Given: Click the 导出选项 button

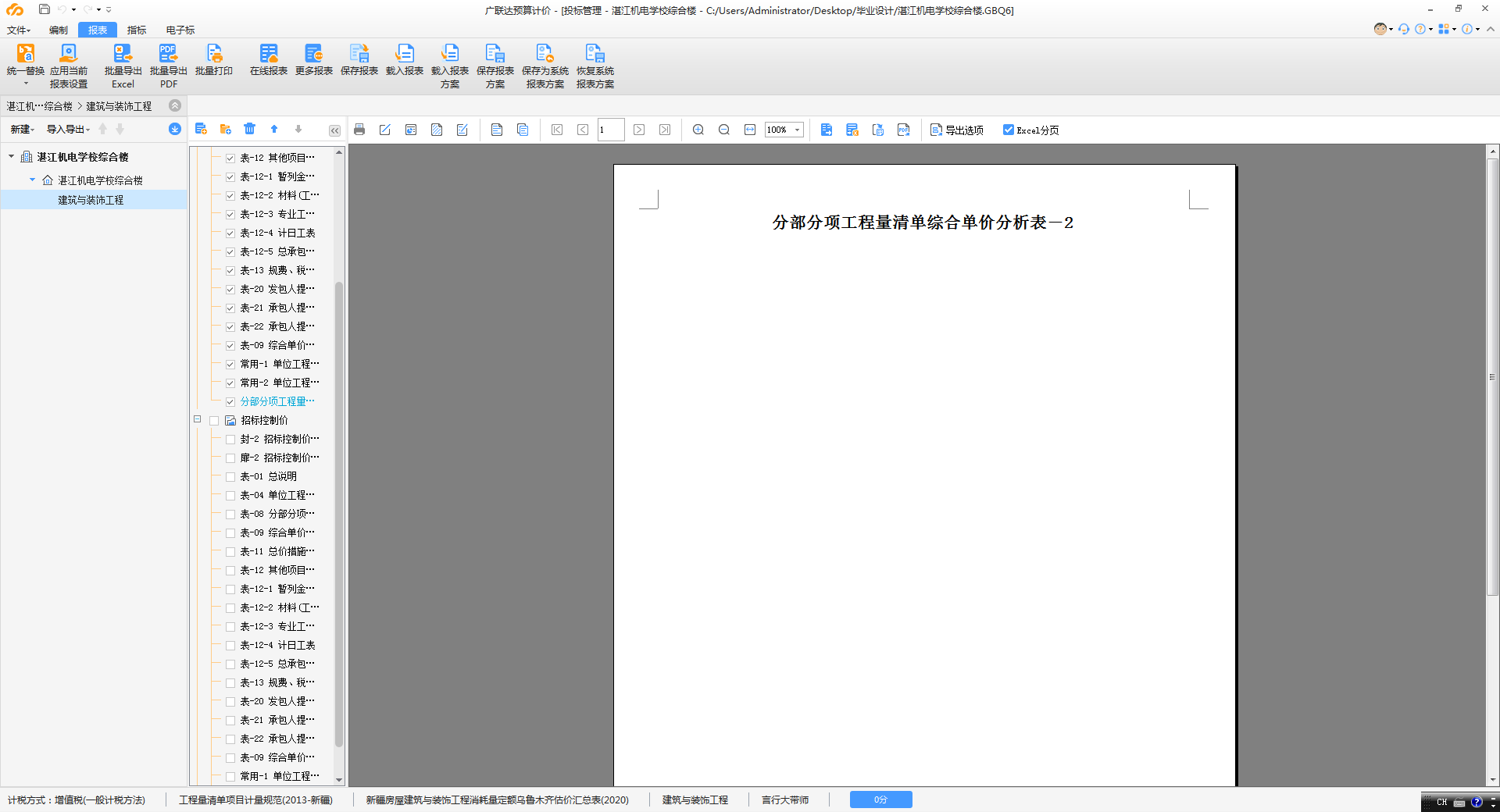Looking at the screenshot, I should pyautogui.click(x=957, y=130).
